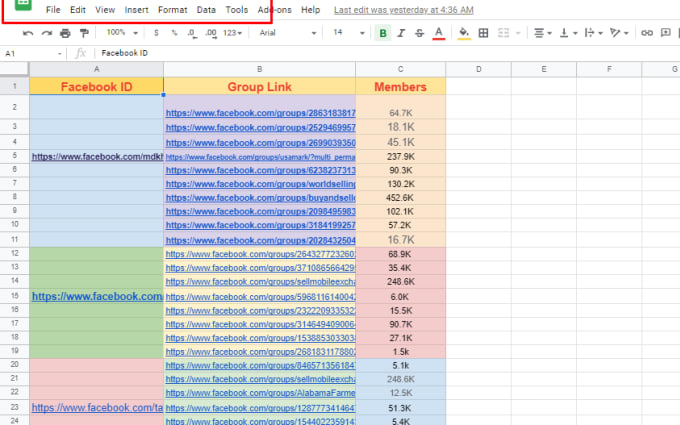The height and width of the screenshot is (425, 680).
Task: Format as currency with dollar icon
Action: tap(156, 33)
